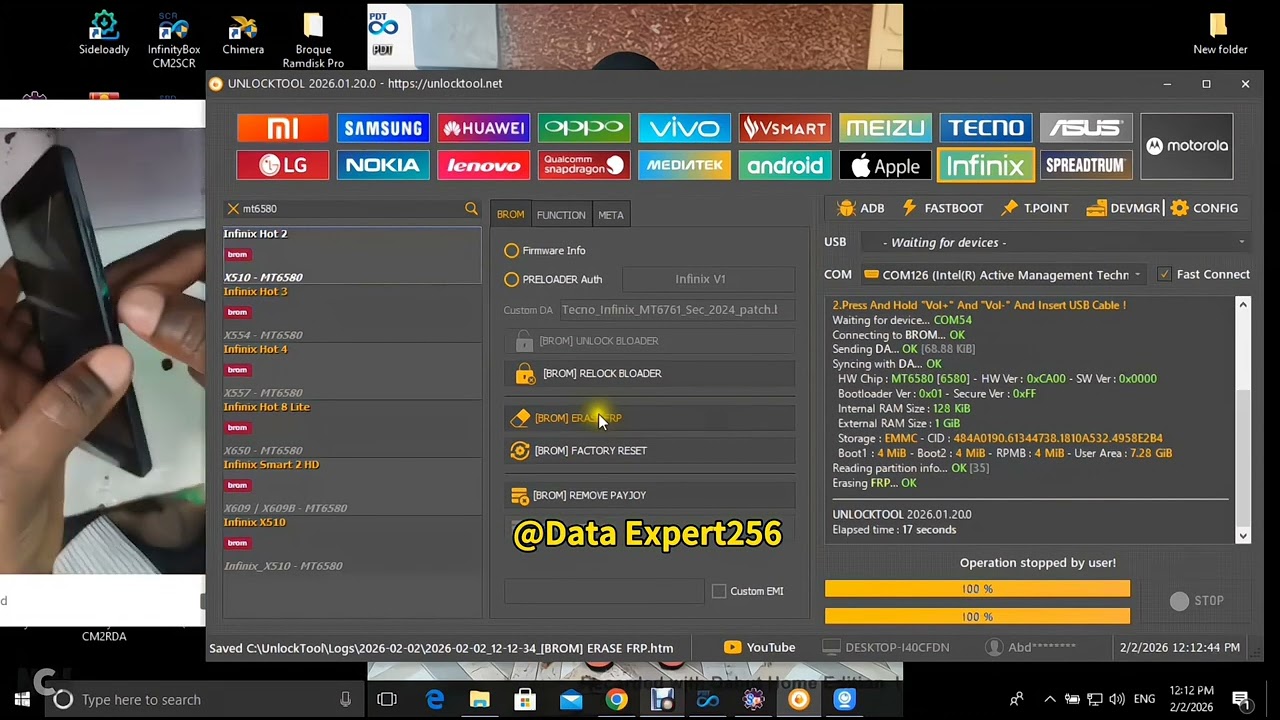Open FASTBOOT tool
1280x720 pixels.
(942, 208)
